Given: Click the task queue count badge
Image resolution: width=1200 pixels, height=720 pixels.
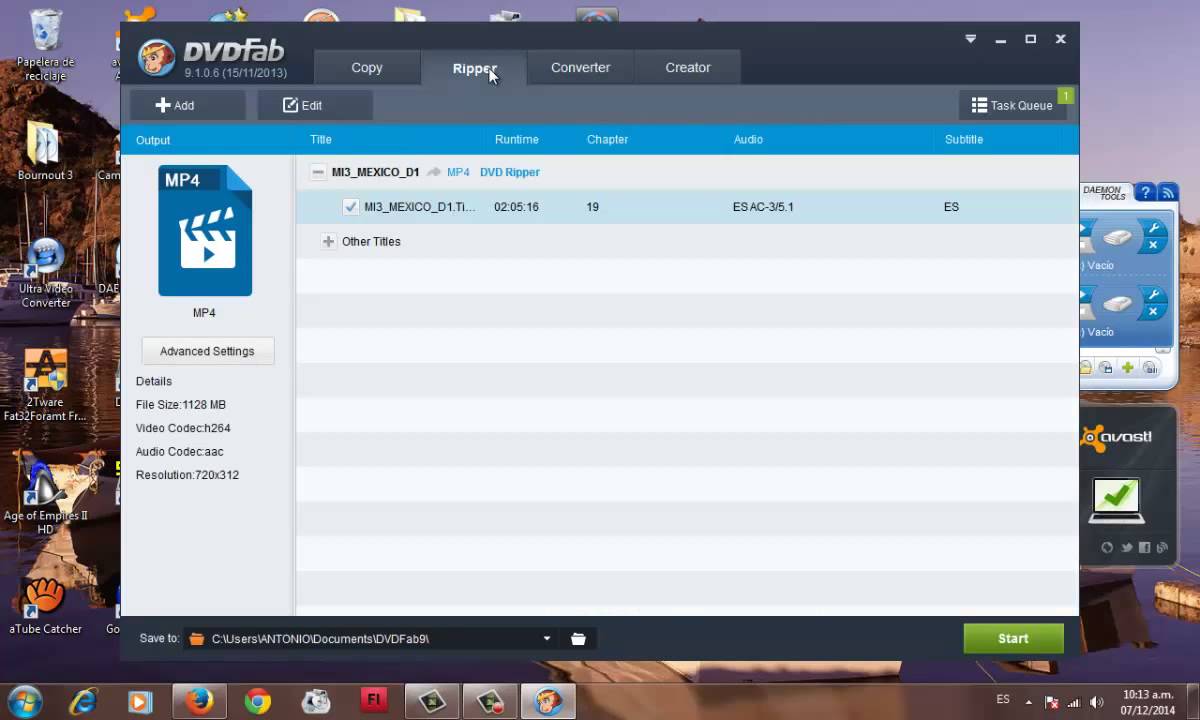Looking at the screenshot, I should pos(1066,96).
